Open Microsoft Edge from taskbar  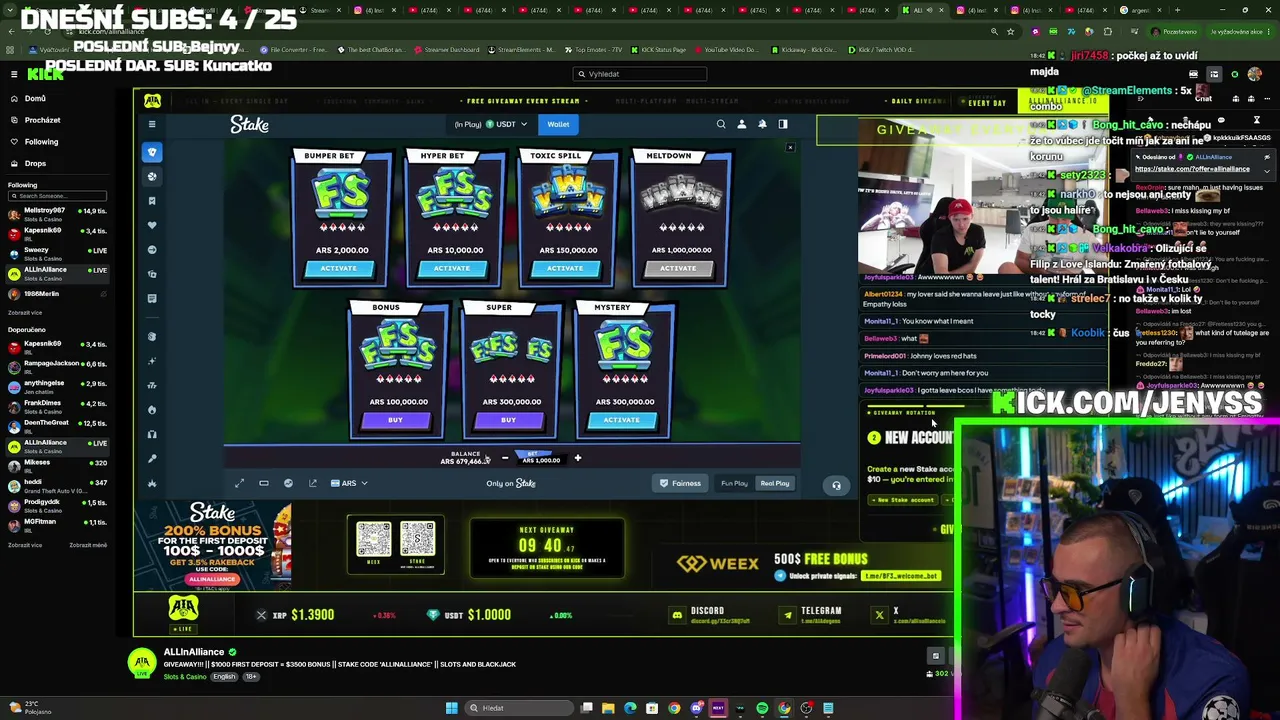[x=630, y=708]
